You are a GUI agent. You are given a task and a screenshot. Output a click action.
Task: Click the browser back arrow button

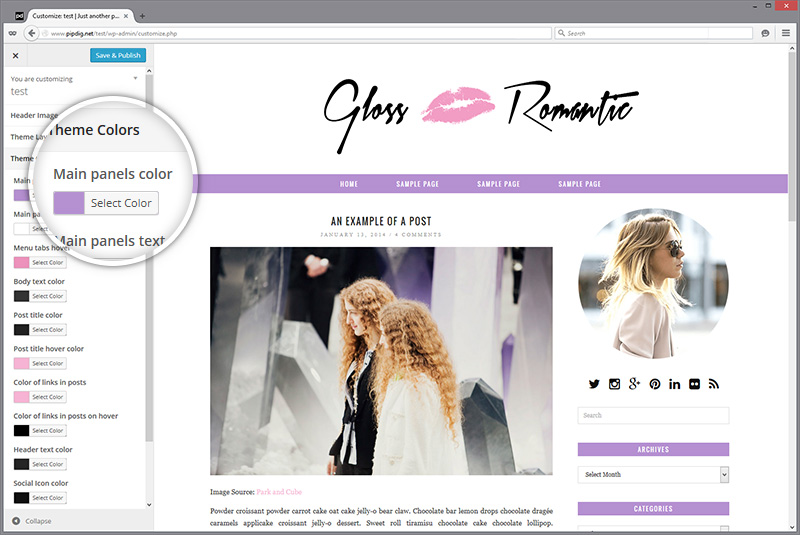pyautogui.click(x=32, y=33)
